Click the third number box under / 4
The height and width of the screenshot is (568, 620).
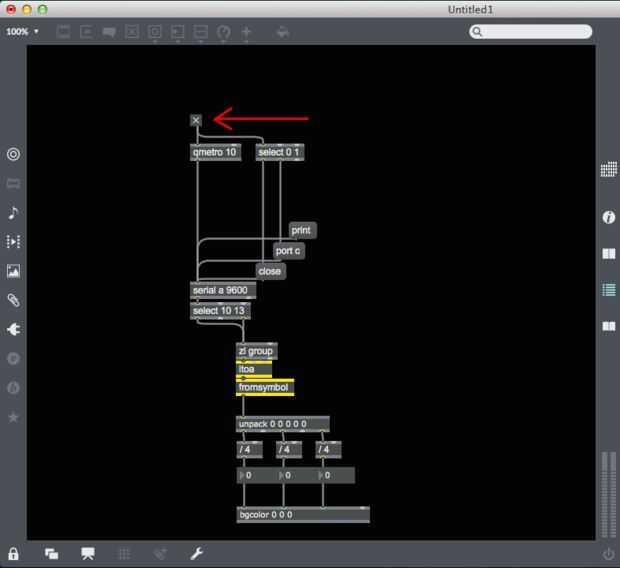point(335,475)
